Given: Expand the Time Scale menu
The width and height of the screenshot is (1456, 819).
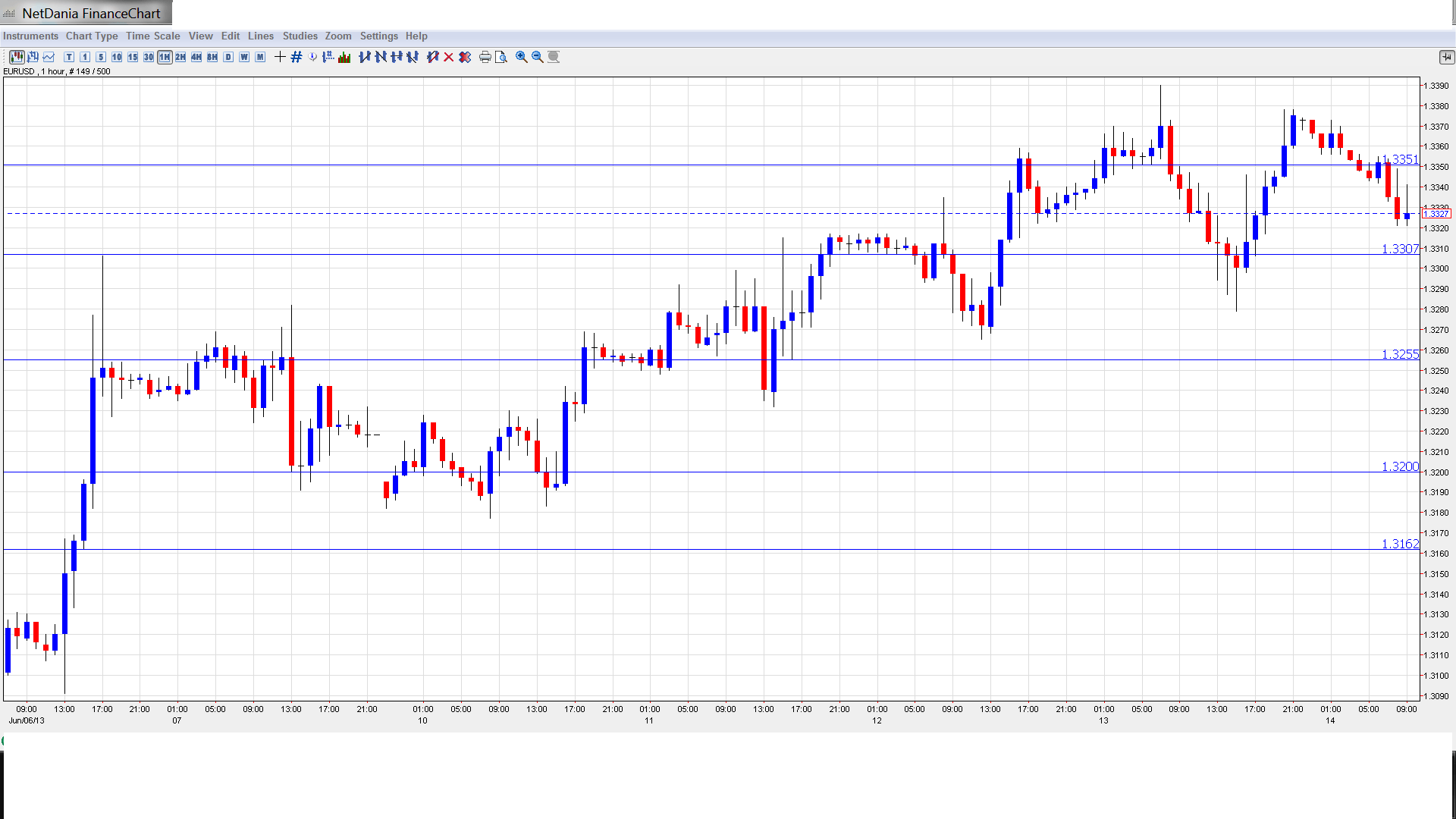Looking at the screenshot, I should click(152, 36).
